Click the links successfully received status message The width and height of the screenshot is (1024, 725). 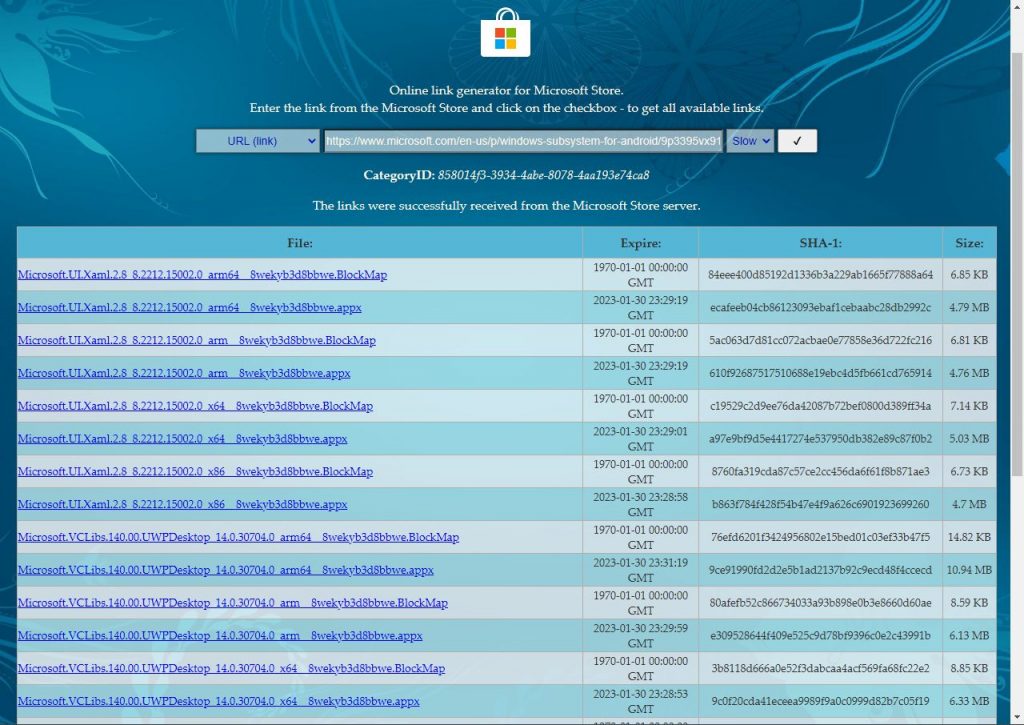click(x=506, y=206)
